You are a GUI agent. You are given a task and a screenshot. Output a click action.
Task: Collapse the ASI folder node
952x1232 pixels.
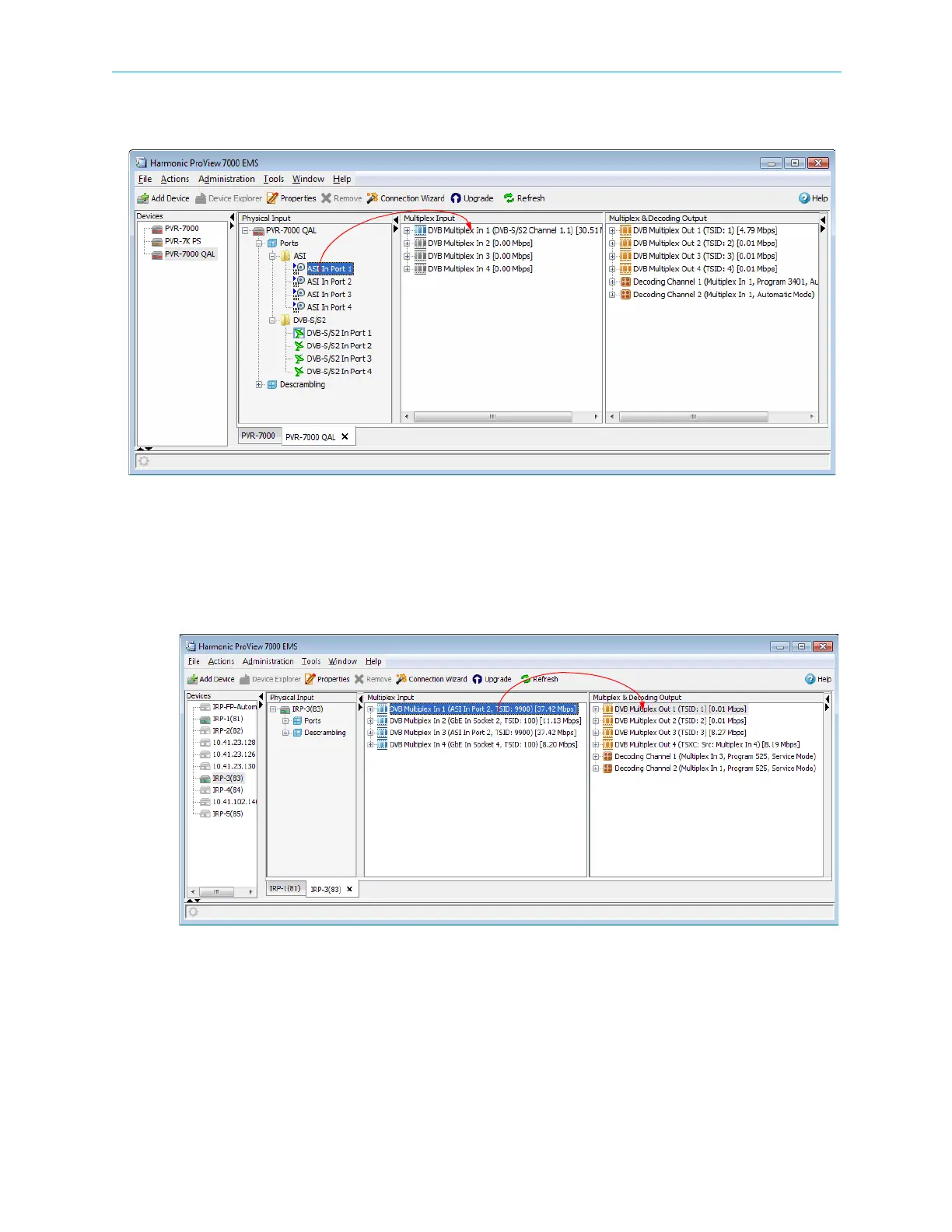272,256
